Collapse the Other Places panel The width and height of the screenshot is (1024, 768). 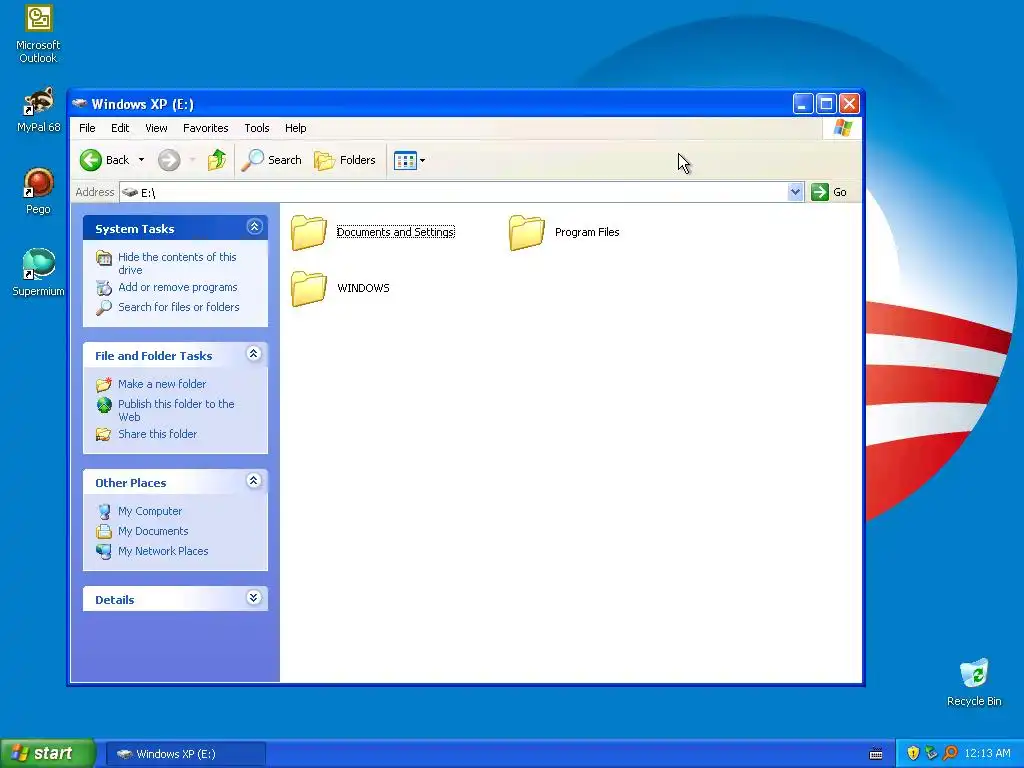click(254, 481)
